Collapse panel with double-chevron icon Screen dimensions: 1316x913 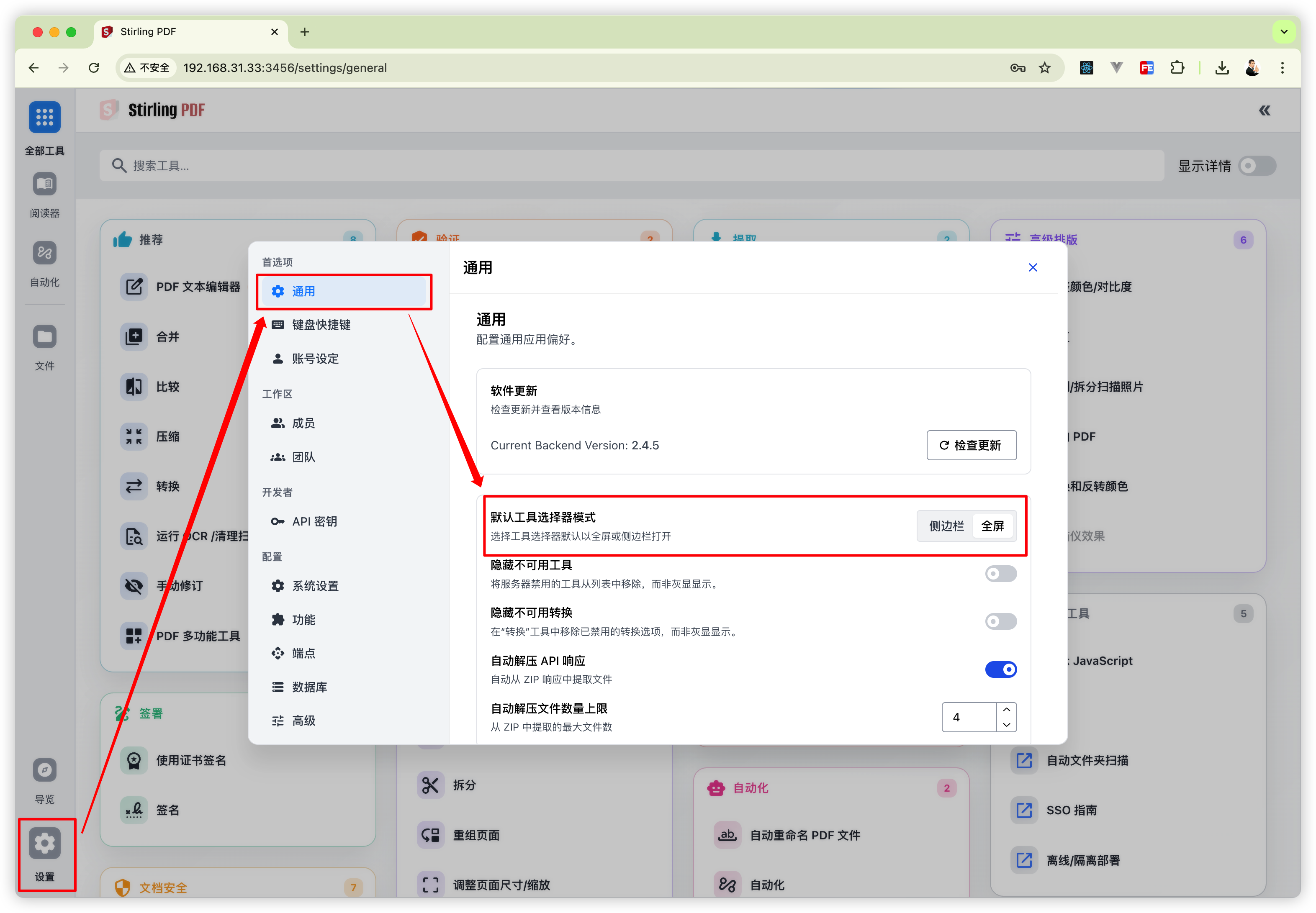tap(1264, 110)
